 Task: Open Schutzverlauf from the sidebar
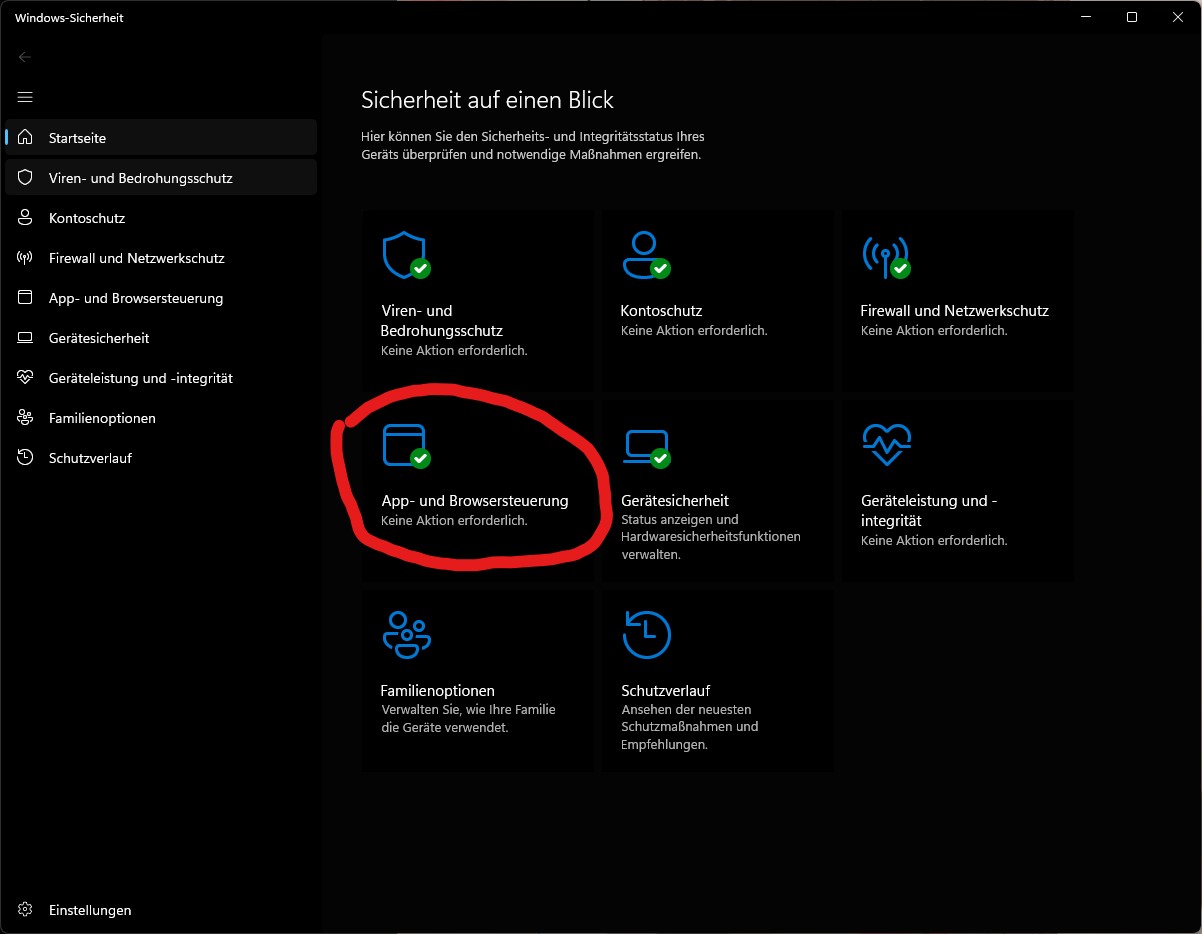tap(161, 457)
